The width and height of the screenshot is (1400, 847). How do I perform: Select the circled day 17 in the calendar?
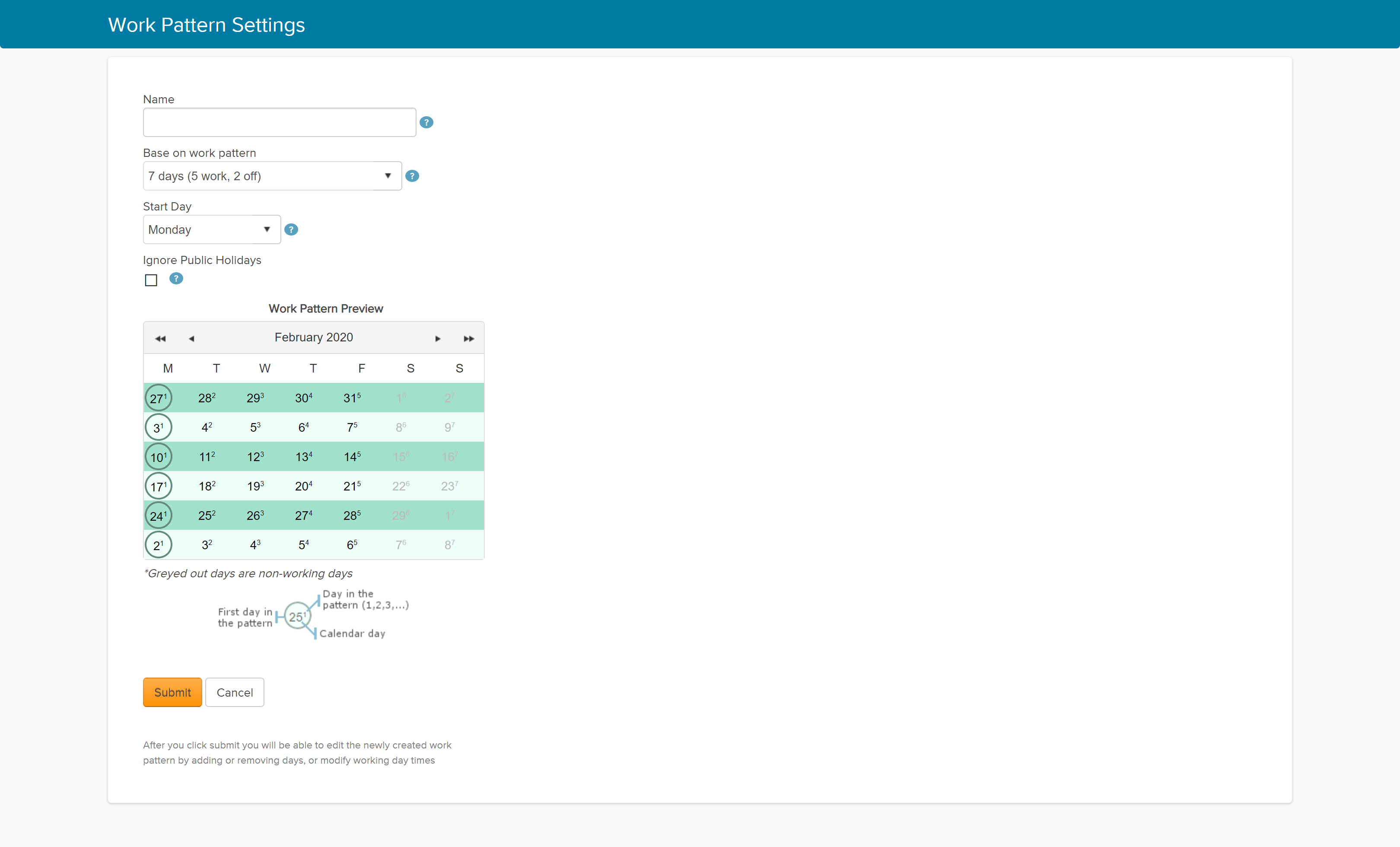pos(159,486)
